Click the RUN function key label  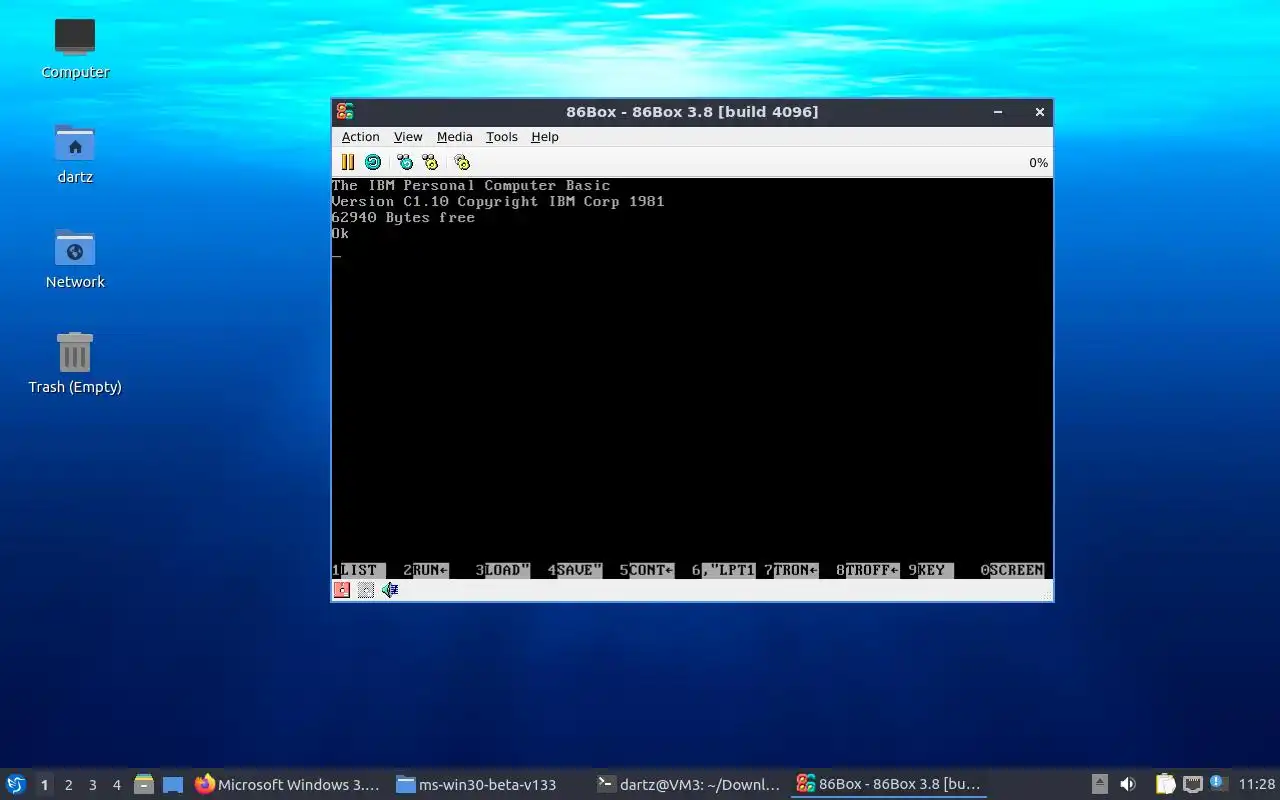[431, 570]
